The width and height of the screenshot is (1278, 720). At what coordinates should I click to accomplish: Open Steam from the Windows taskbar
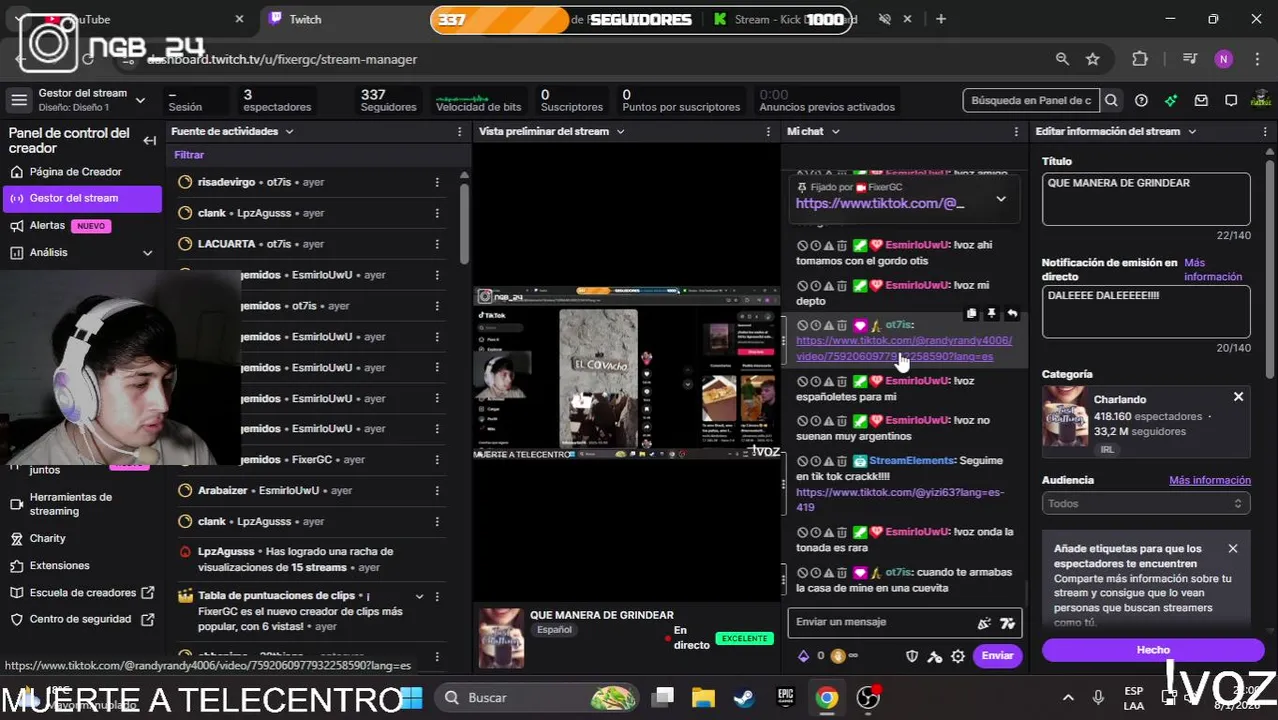pyautogui.click(x=744, y=698)
